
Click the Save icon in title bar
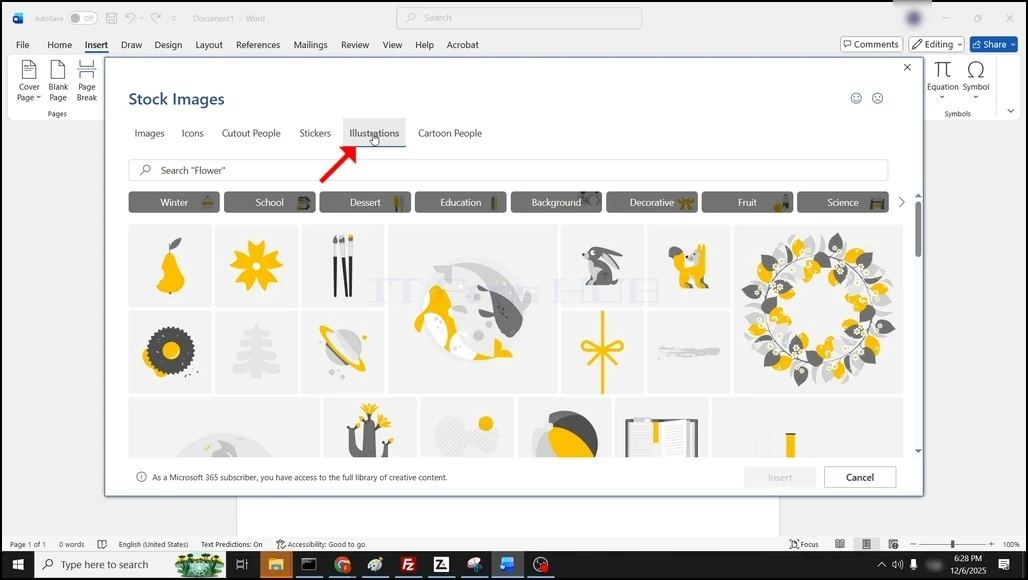click(111, 18)
